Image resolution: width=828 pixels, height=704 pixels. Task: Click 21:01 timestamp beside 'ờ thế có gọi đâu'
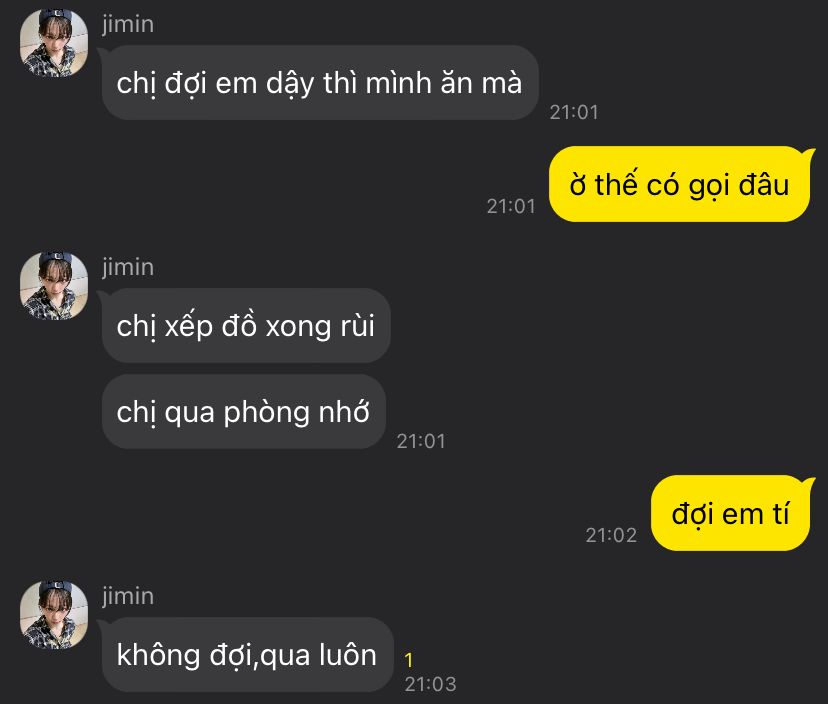(x=511, y=206)
